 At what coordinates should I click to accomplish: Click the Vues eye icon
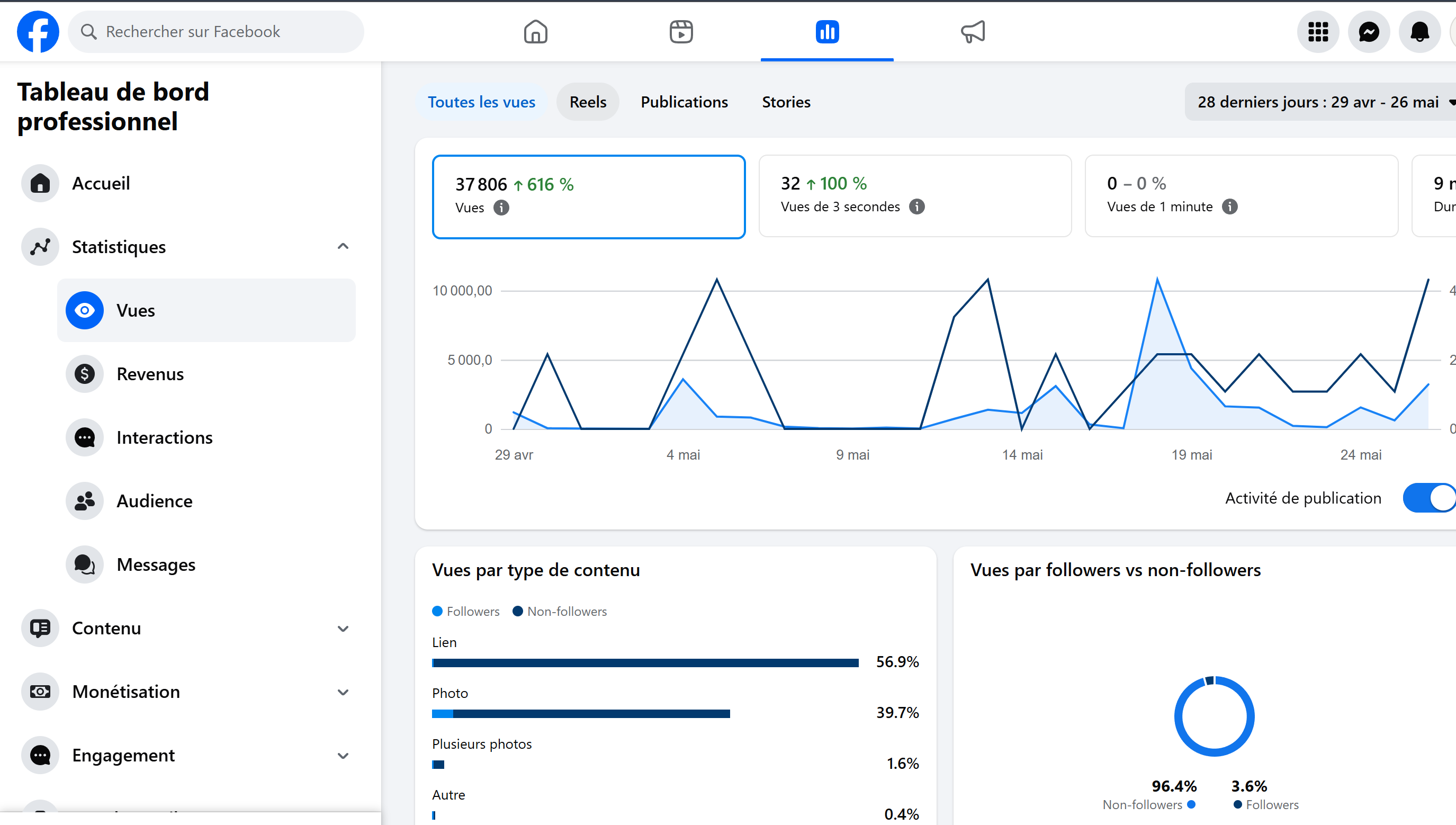[x=85, y=310]
